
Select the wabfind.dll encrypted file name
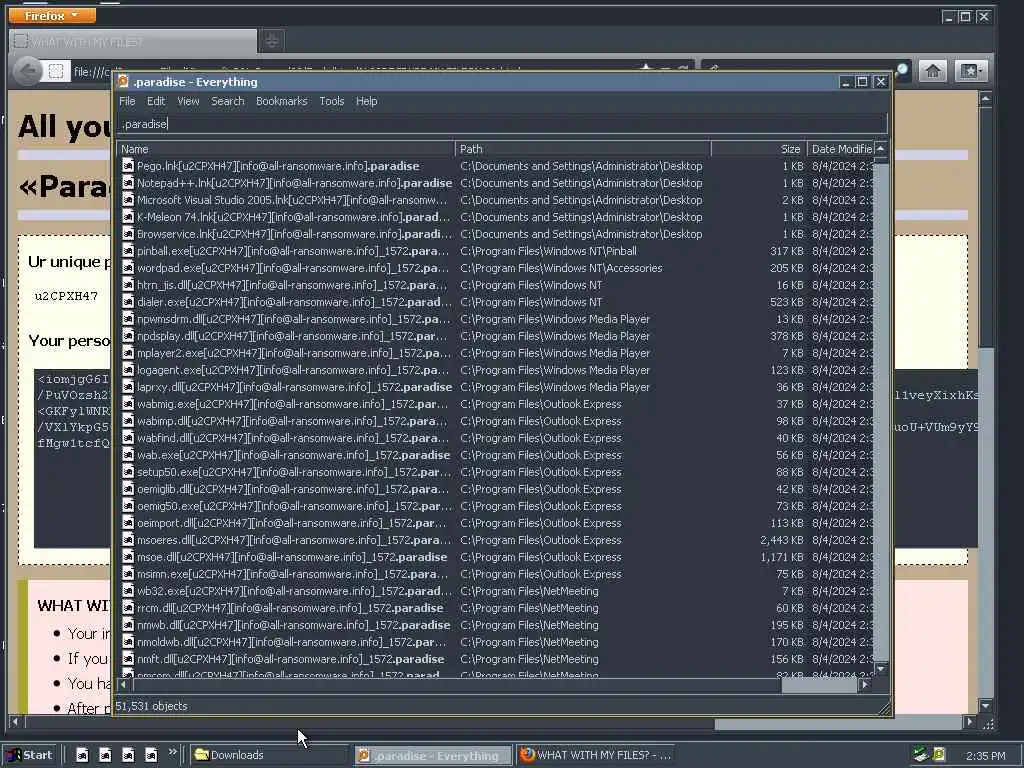pyautogui.click(x=293, y=438)
